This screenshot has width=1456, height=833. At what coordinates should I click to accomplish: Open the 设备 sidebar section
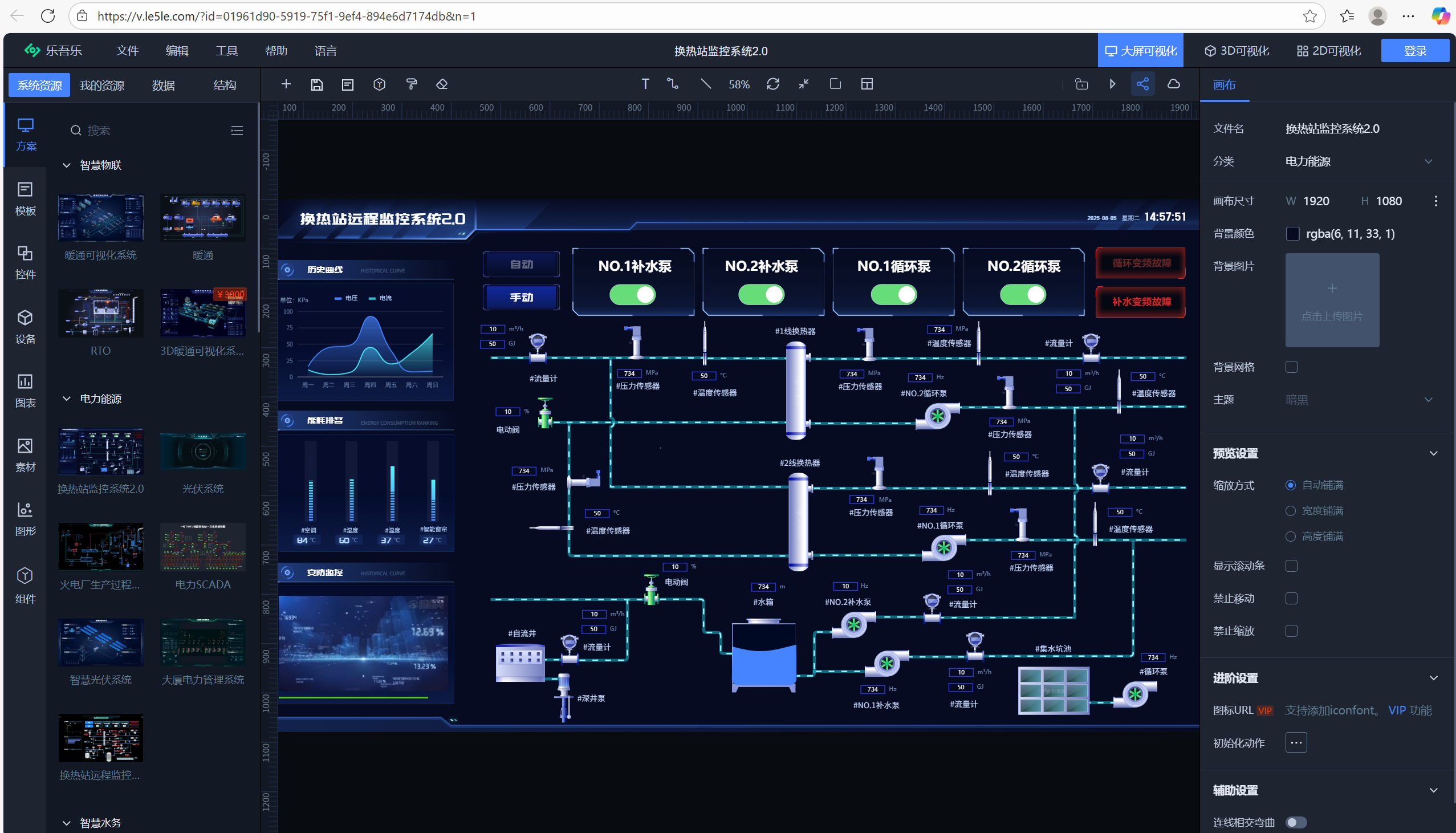[26, 327]
